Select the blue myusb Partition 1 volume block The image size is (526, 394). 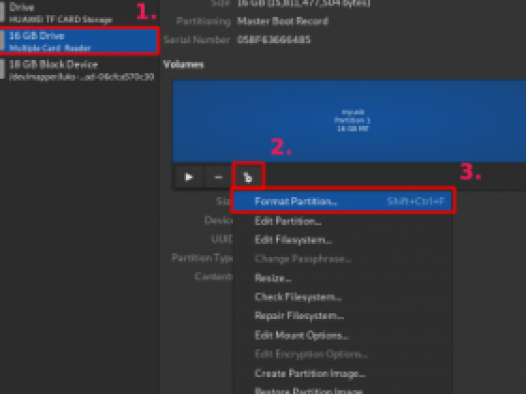(349, 121)
